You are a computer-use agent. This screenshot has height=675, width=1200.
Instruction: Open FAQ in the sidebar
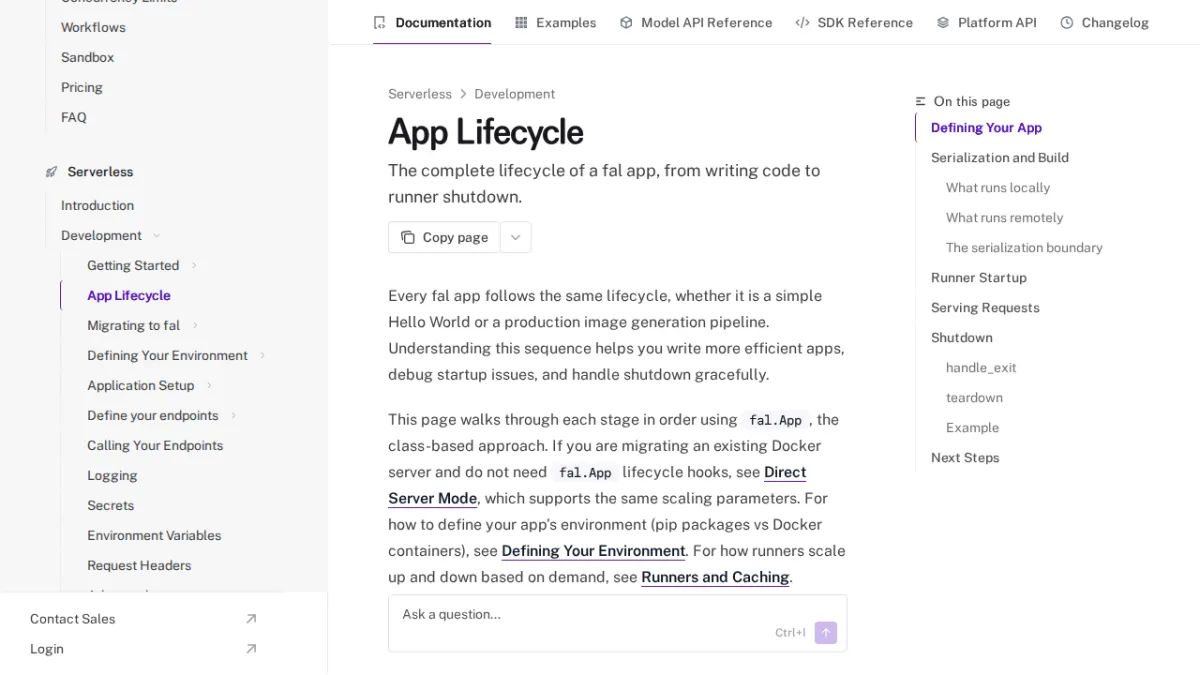pyautogui.click(x=74, y=117)
